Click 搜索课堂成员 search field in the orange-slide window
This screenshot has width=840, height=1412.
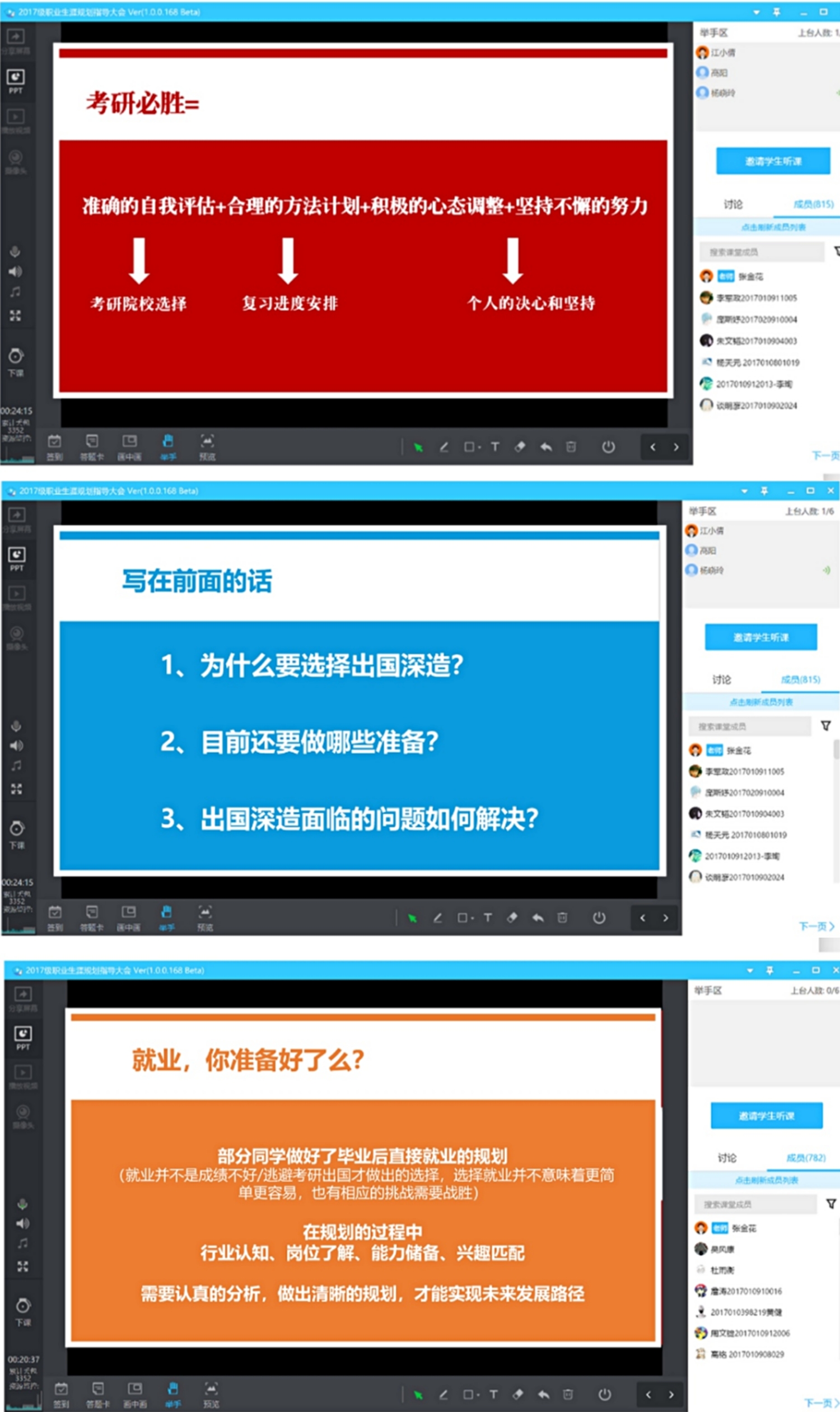754,1204
